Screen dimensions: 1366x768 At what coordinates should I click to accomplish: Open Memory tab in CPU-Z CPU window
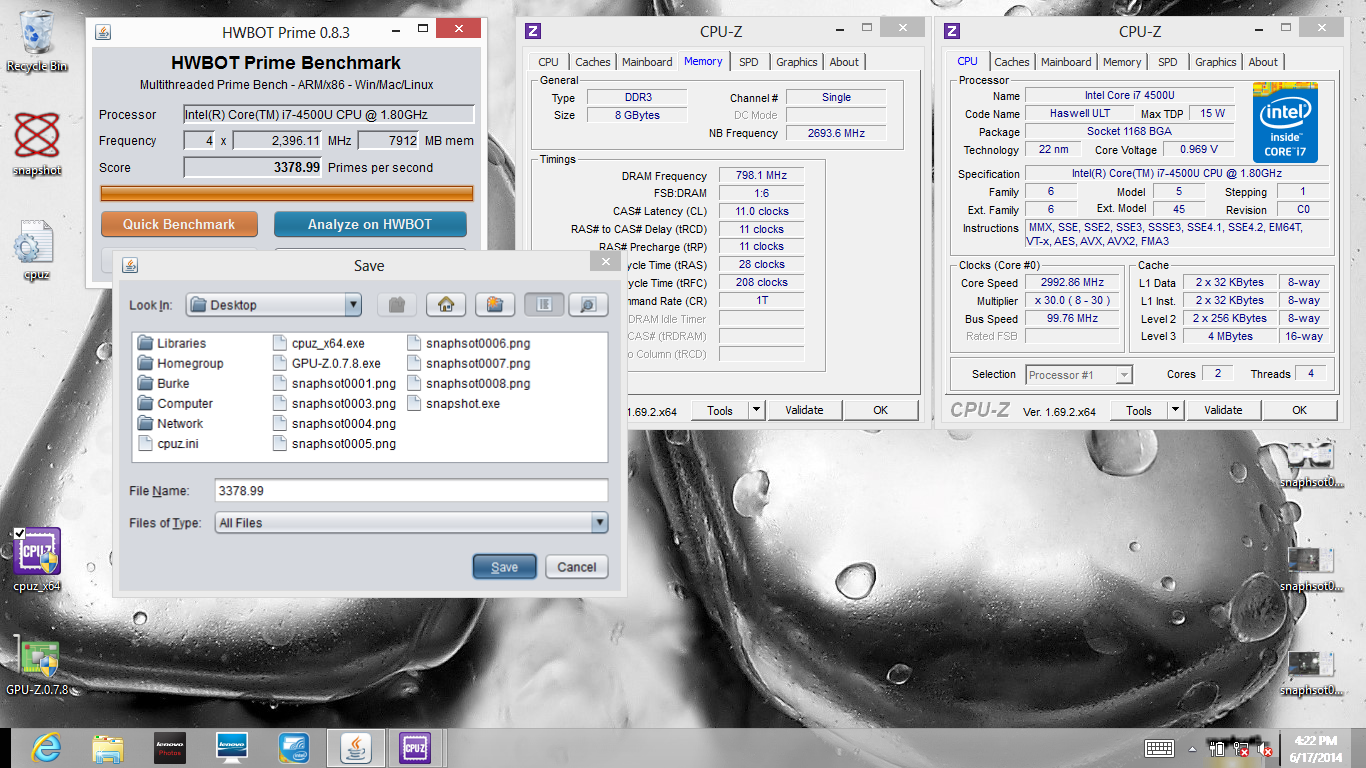(x=1122, y=62)
